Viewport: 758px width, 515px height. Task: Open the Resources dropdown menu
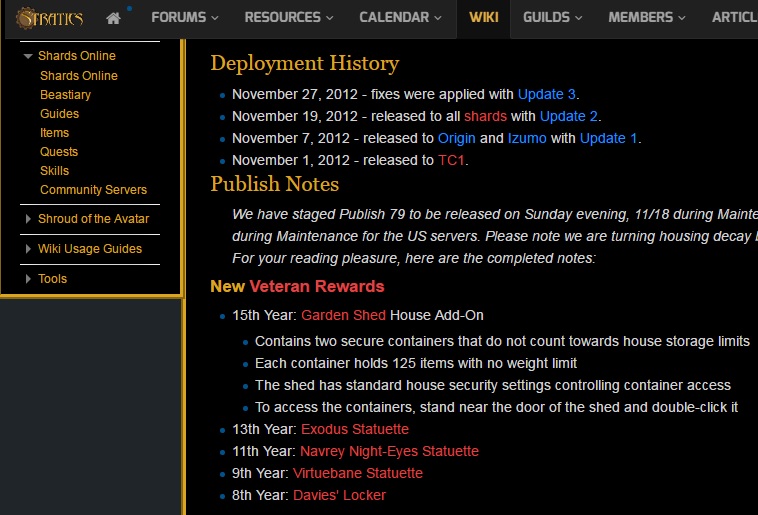point(289,17)
